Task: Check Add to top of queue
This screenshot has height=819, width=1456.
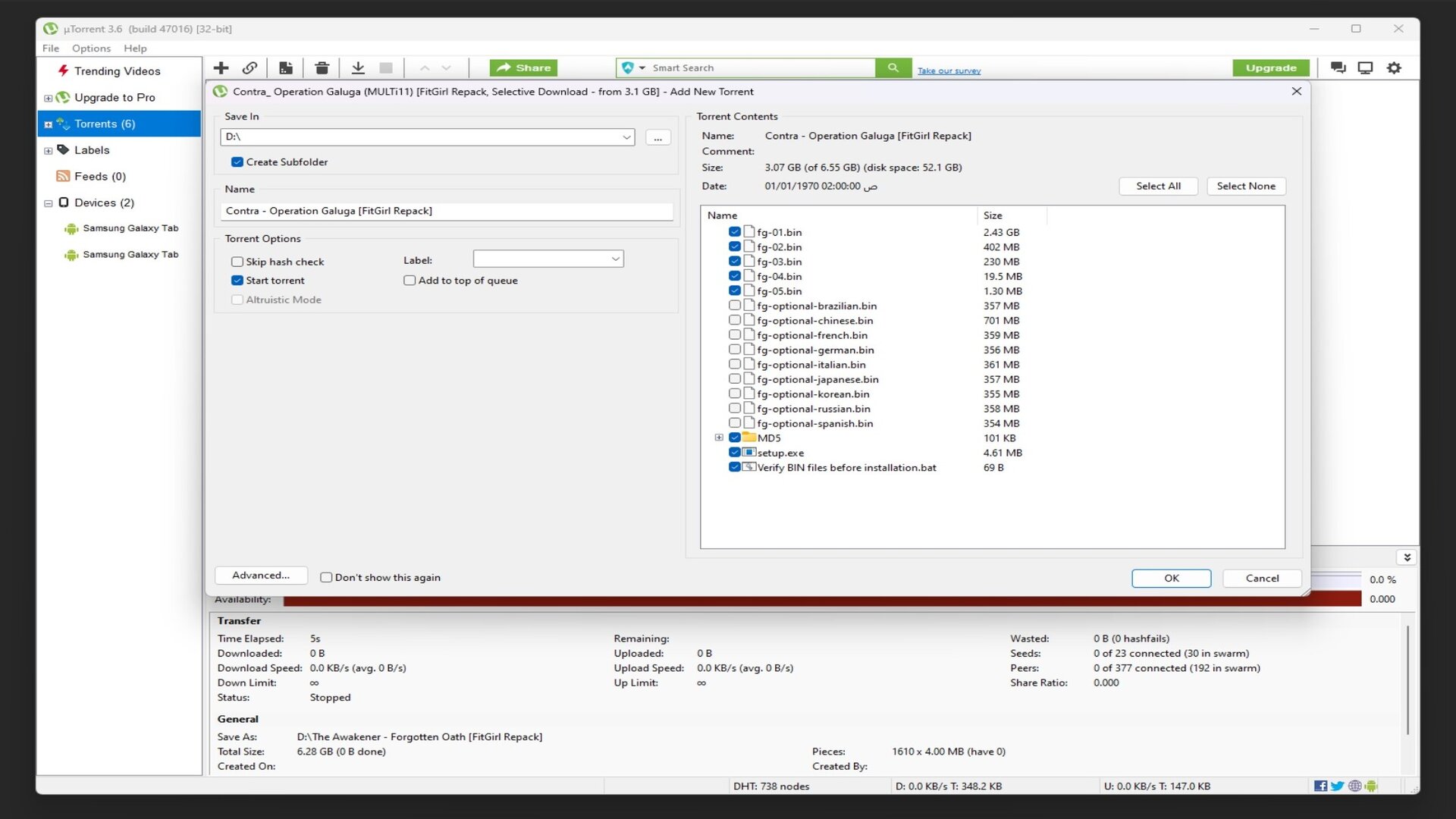Action: coord(409,281)
